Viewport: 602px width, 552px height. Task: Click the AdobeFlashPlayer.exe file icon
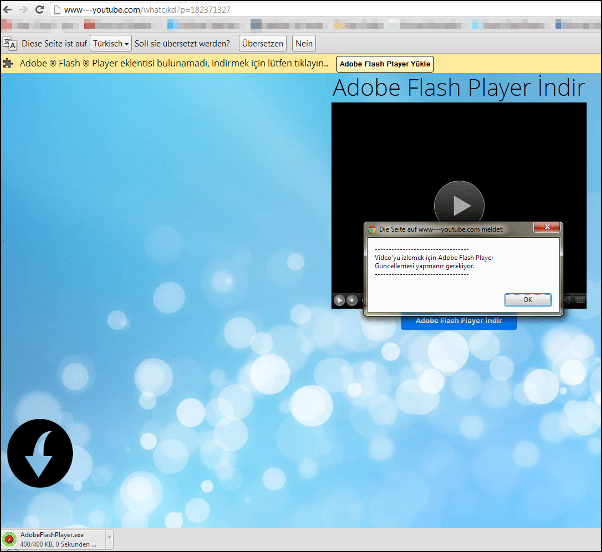9,539
